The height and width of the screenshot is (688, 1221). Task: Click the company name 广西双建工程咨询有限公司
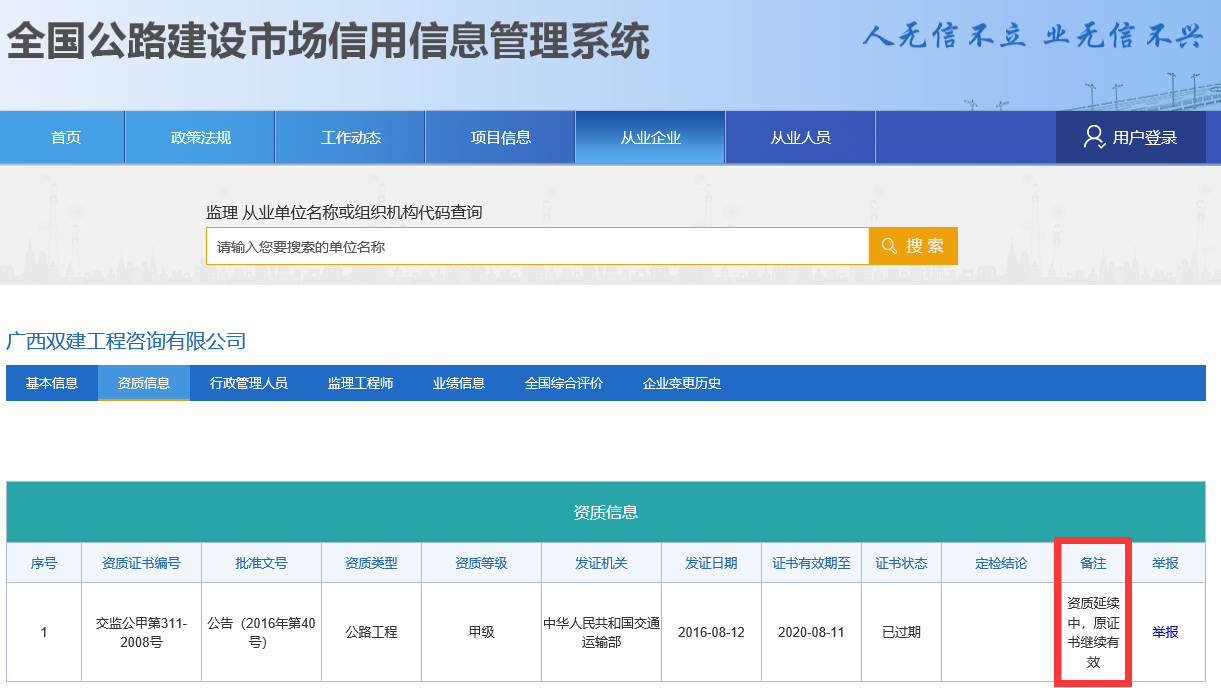(126, 341)
